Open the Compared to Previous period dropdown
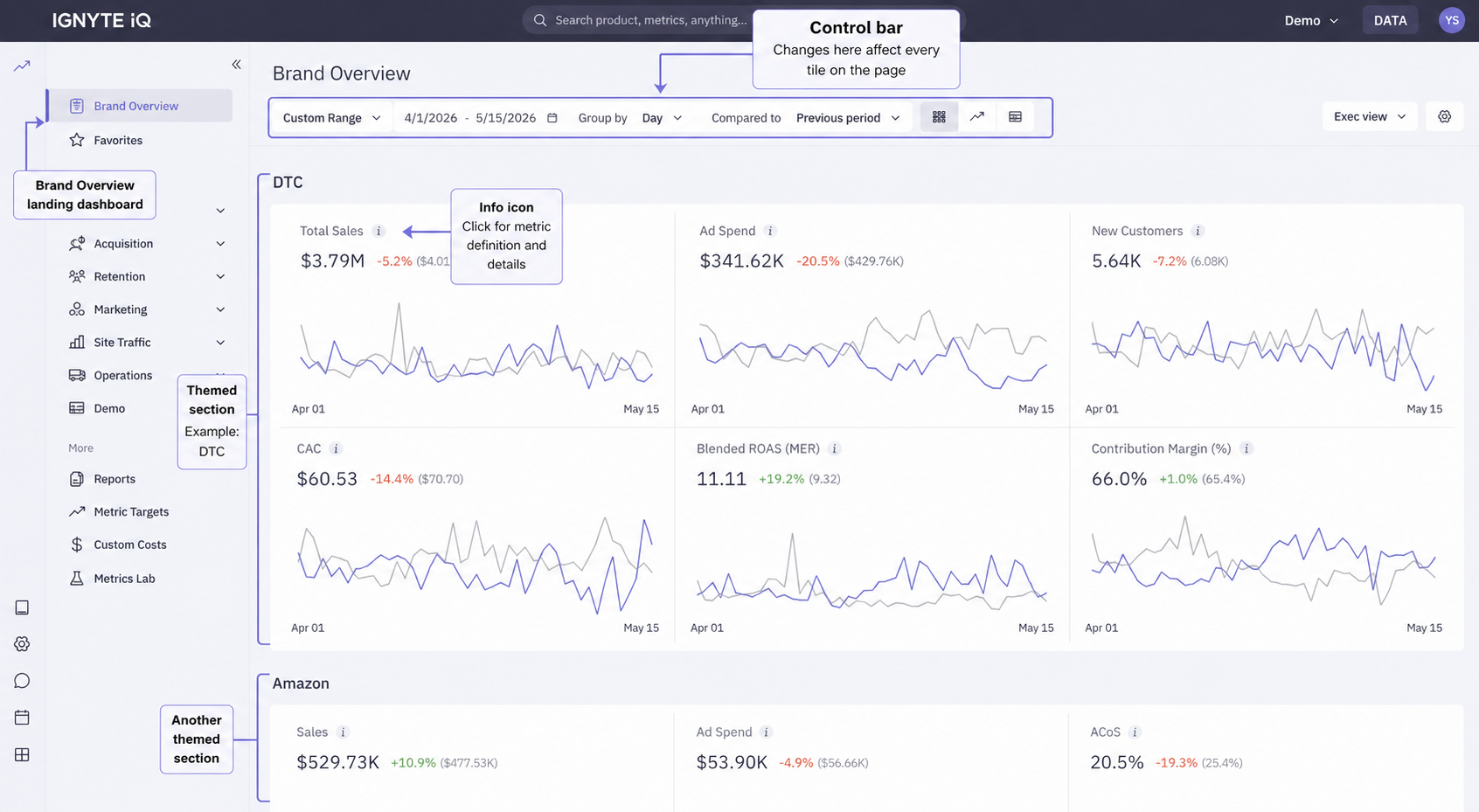The image size is (1479, 812). 848,118
